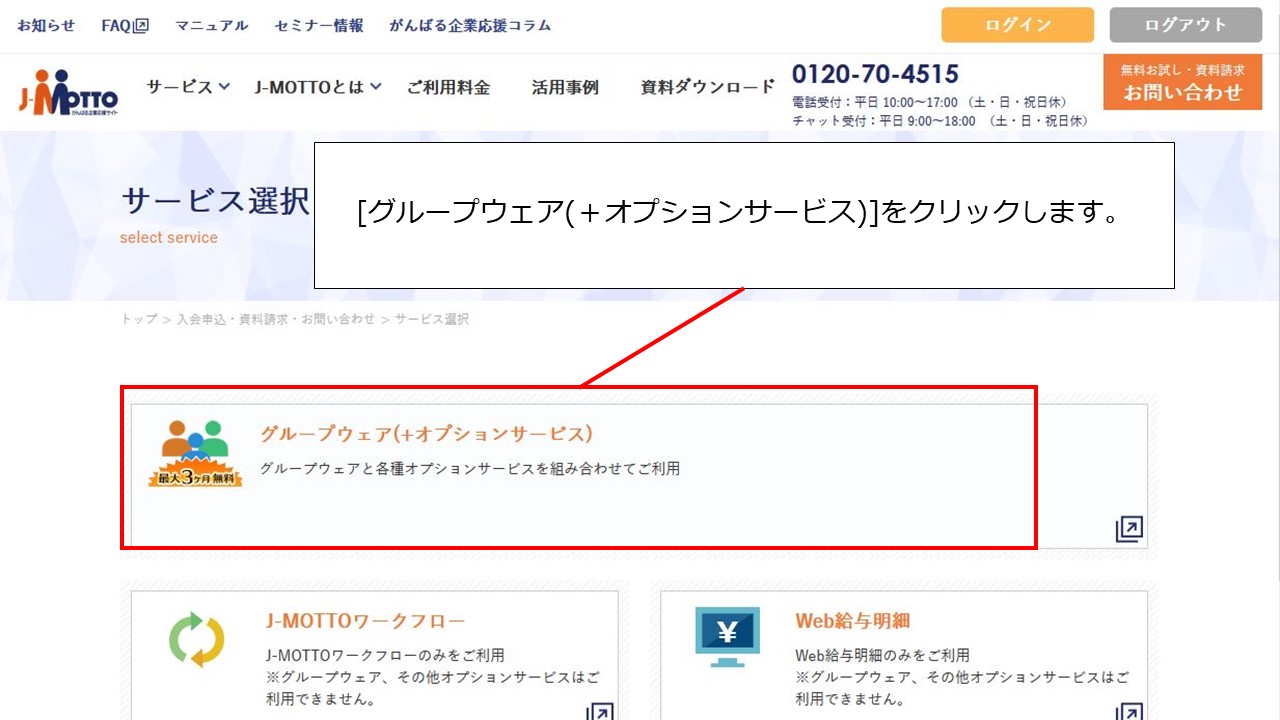This screenshot has height=720, width=1280.
Task: Open the ご利用料金 menu item
Action: coord(448,88)
